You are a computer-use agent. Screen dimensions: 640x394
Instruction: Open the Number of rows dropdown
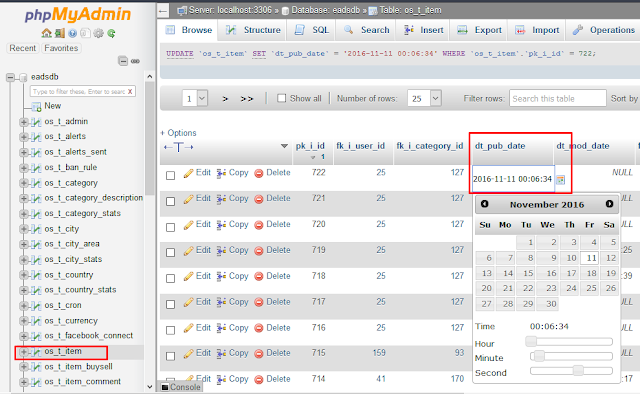tap(424, 98)
